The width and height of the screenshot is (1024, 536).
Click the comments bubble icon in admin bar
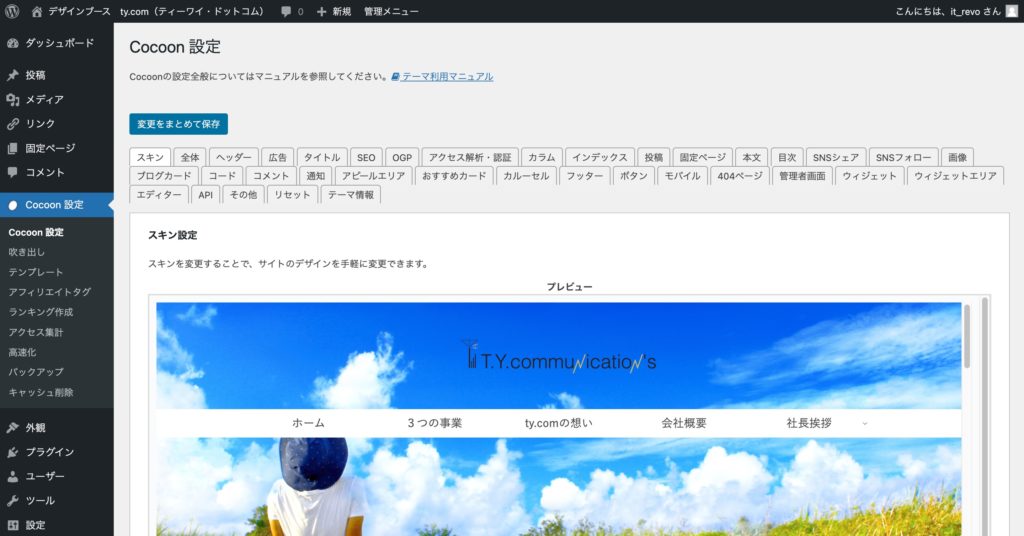tap(287, 11)
